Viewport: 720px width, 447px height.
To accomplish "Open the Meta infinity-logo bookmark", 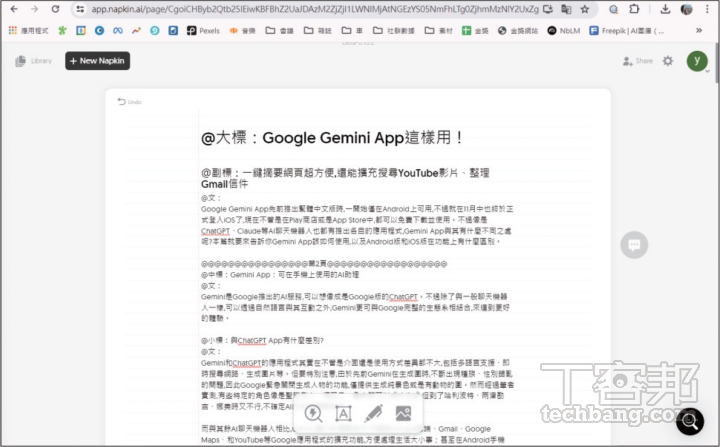I will pyautogui.click(x=118, y=30).
